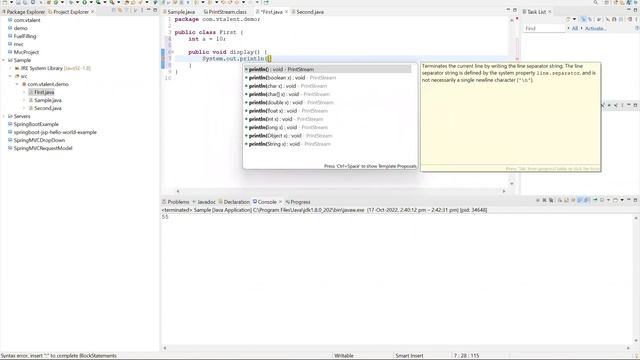Minimize the Console view
The image size is (640, 360).
point(629,200)
